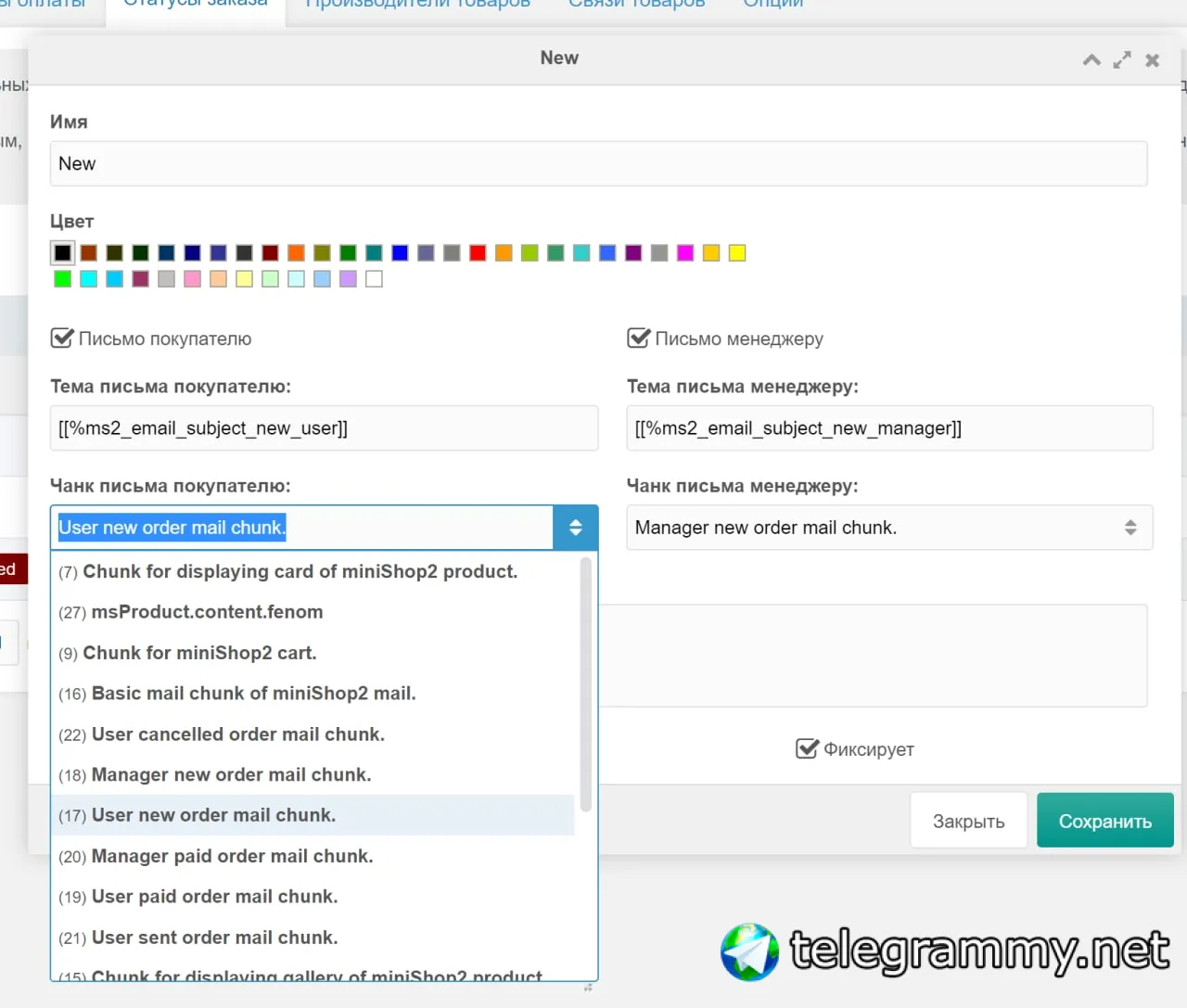Toggle the Фиксирует checkbox
The width and height of the screenshot is (1187, 1008).
click(808, 748)
